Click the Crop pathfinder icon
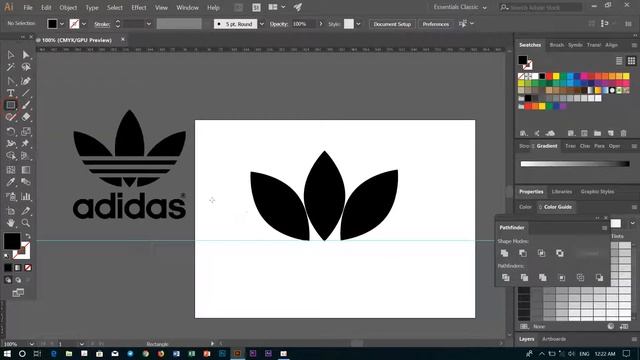Image resolution: width=640 pixels, height=360 pixels. click(562, 278)
